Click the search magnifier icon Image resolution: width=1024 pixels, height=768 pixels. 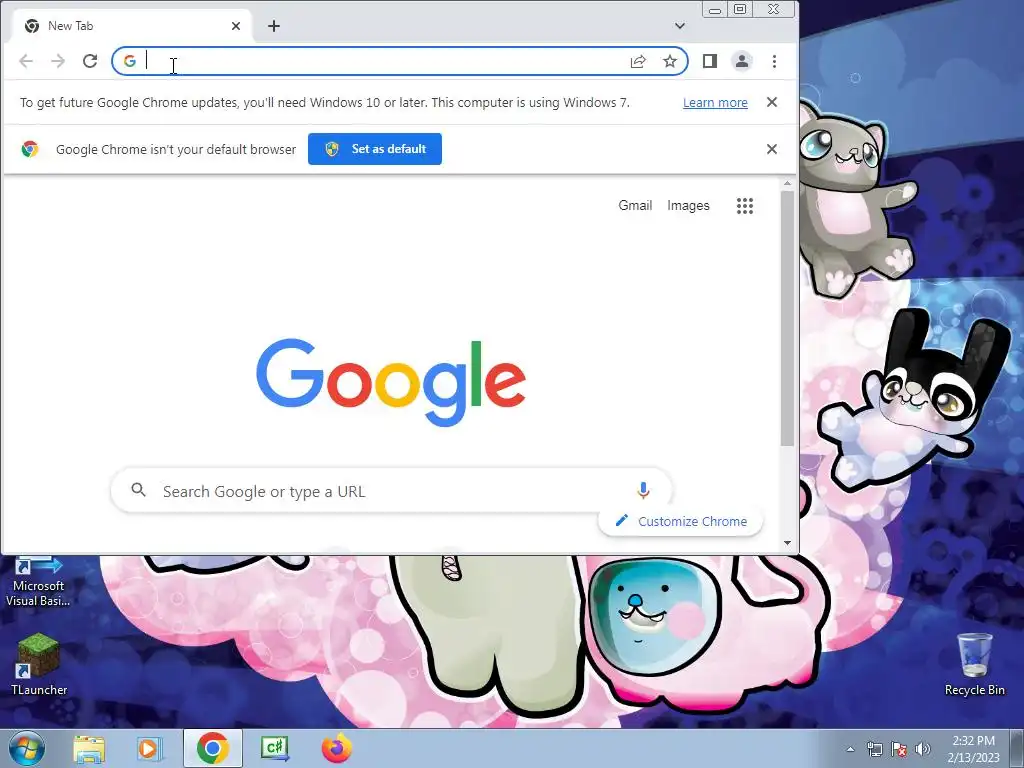(138, 490)
